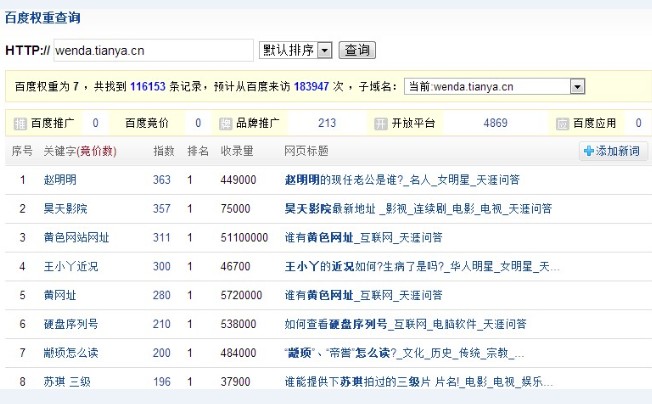Image resolution: width=652 pixels, height=404 pixels.
Task: Click the plus icon for 添加新词
Action: coord(589,151)
